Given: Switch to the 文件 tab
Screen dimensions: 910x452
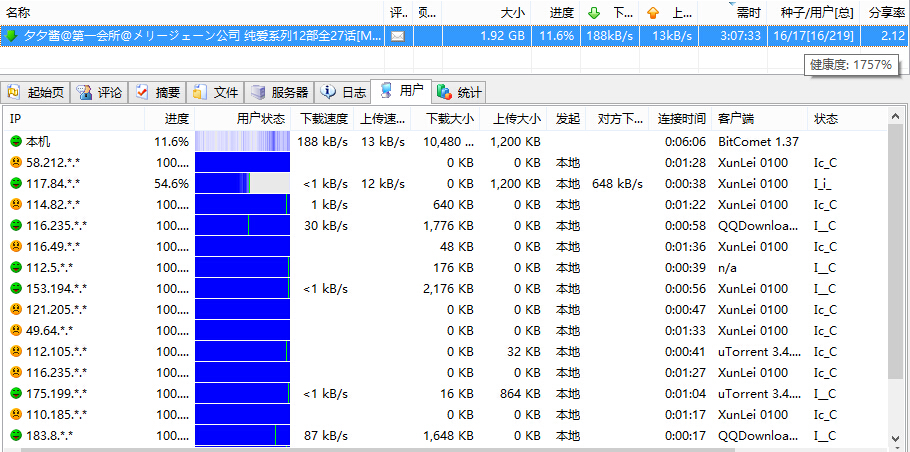Looking at the screenshot, I should coord(216,92).
